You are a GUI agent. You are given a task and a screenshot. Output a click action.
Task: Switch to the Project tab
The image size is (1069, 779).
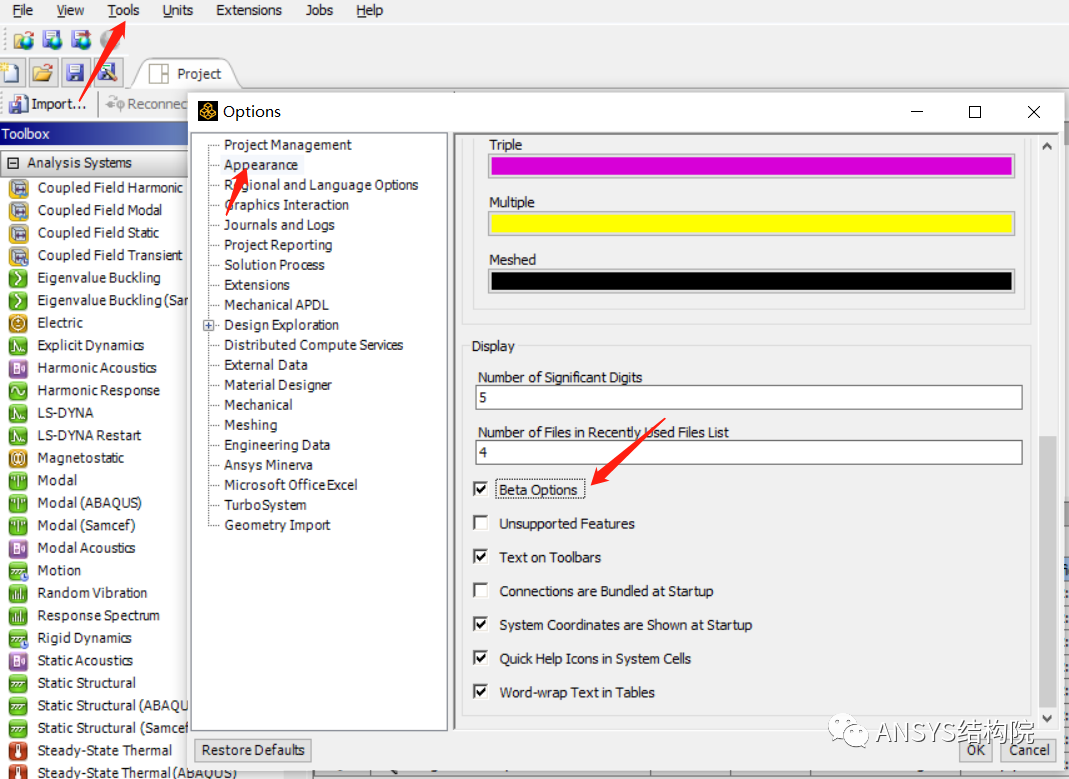click(186, 74)
